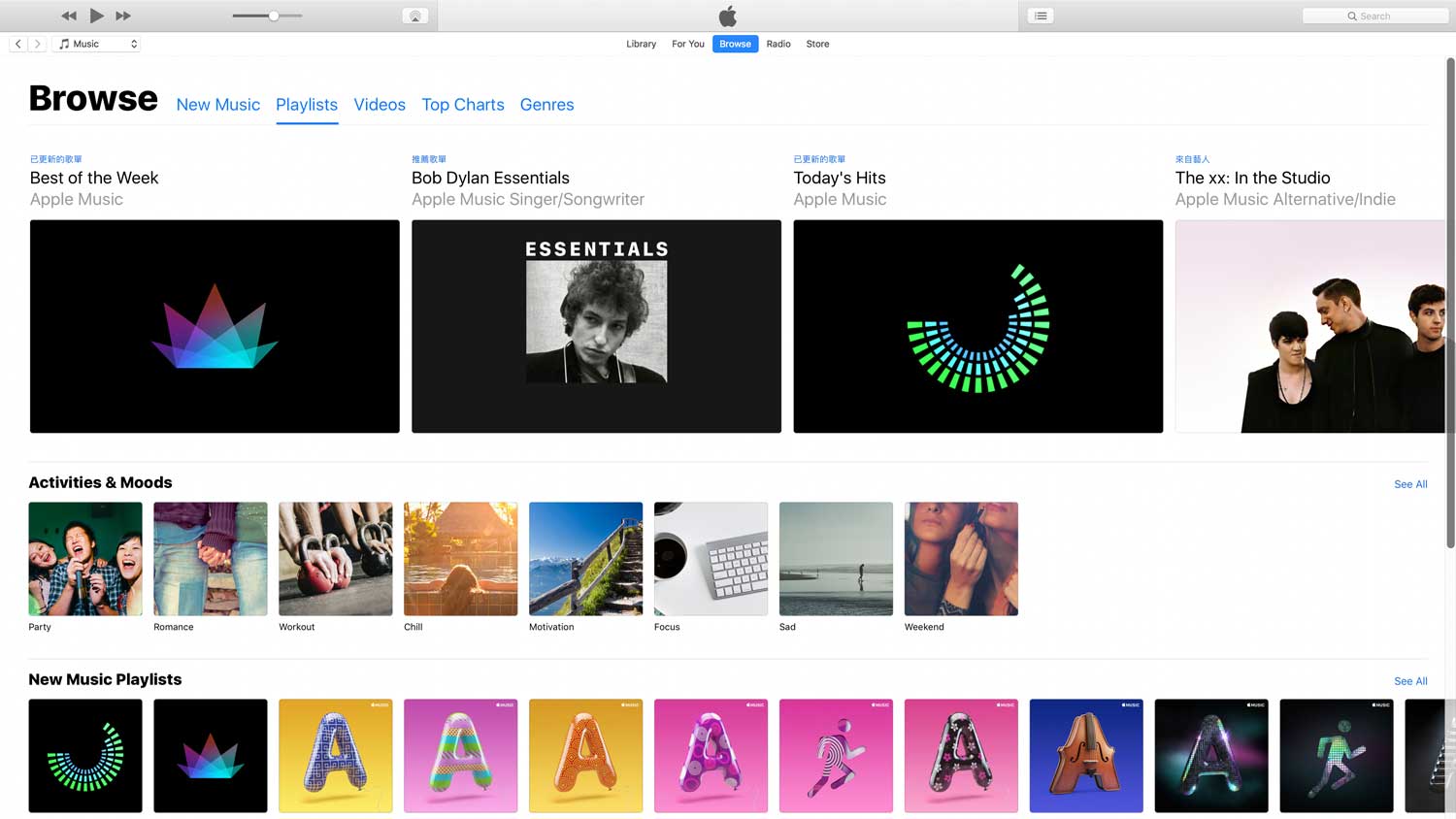Click Apple Music Singer/Songwriter subtitle
Image resolution: width=1456 pixels, height=819 pixels.
(x=528, y=199)
